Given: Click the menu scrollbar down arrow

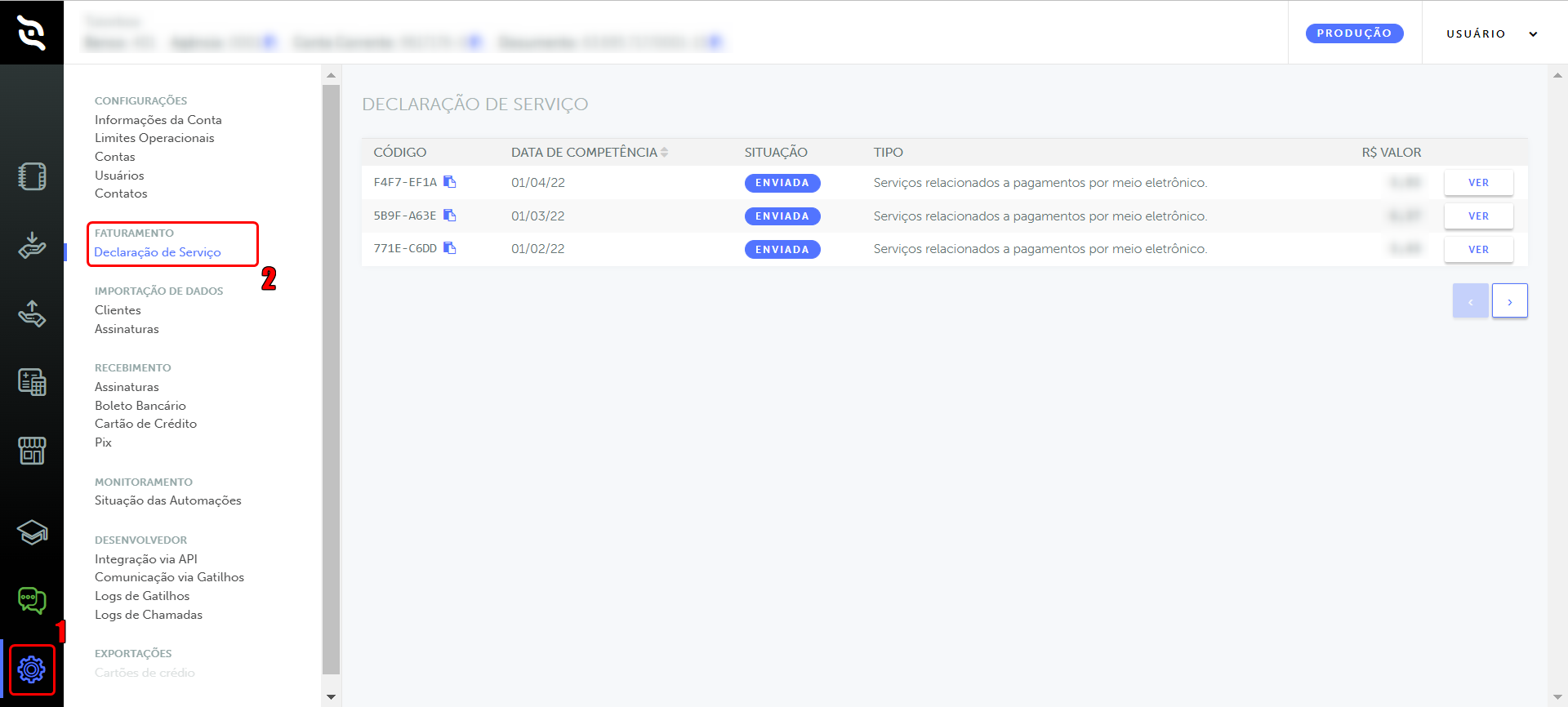Looking at the screenshot, I should tap(331, 697).
